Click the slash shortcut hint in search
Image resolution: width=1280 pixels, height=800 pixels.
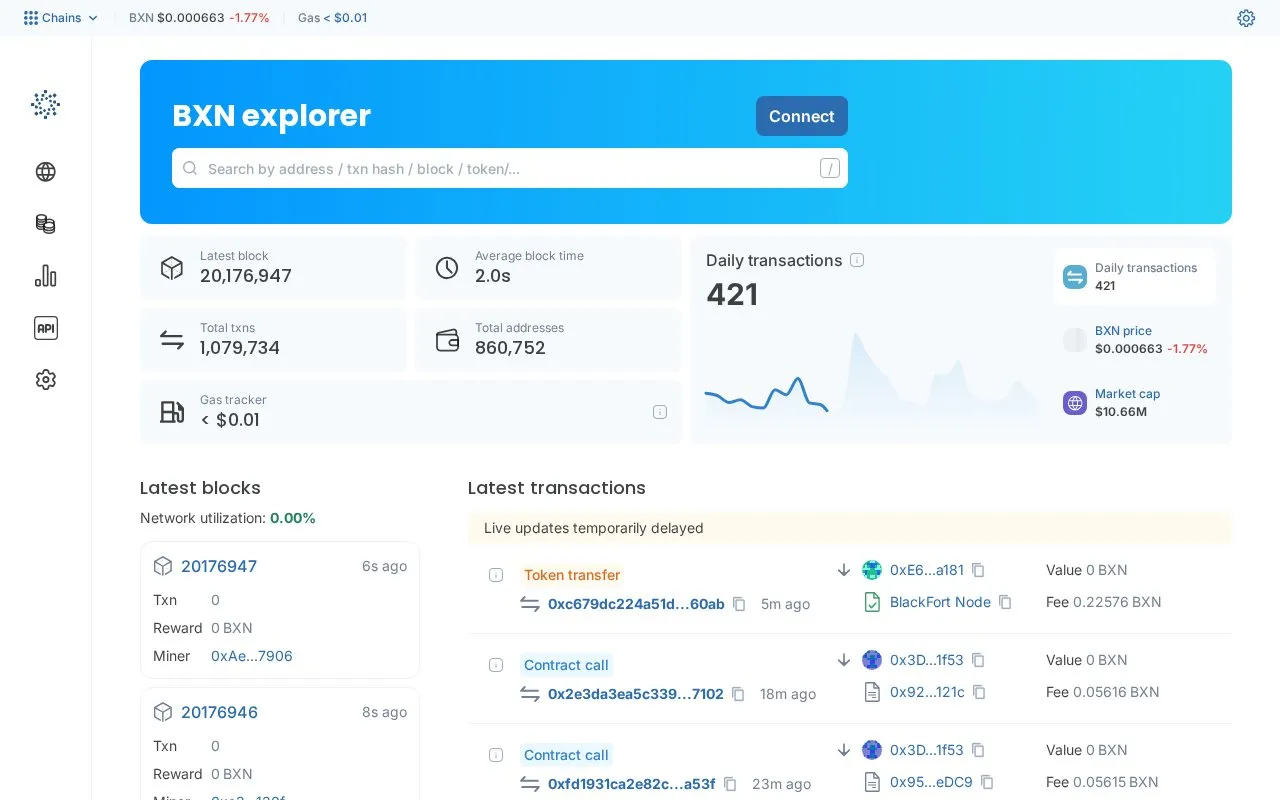[x=830, y=168]
